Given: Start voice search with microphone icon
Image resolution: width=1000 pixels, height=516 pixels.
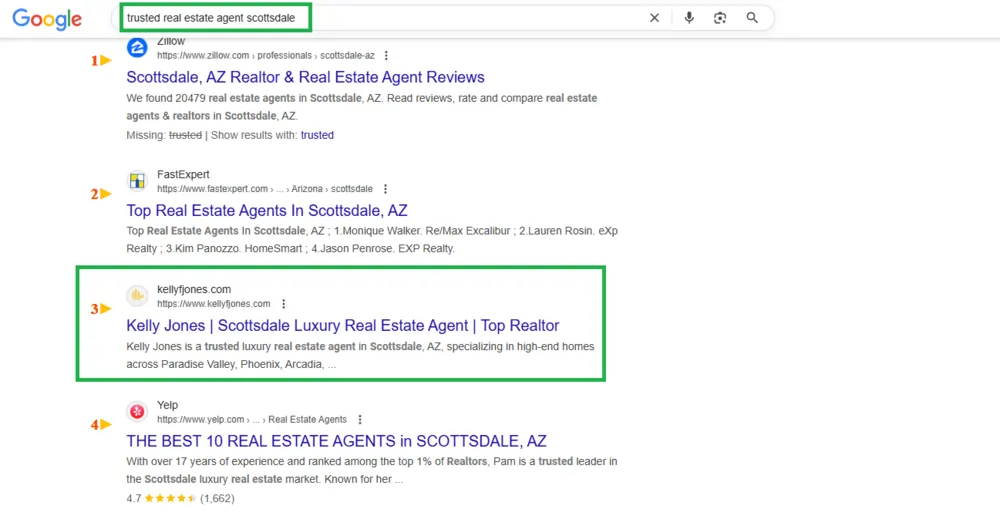Looking at the screenshot, I should [689, 18].
